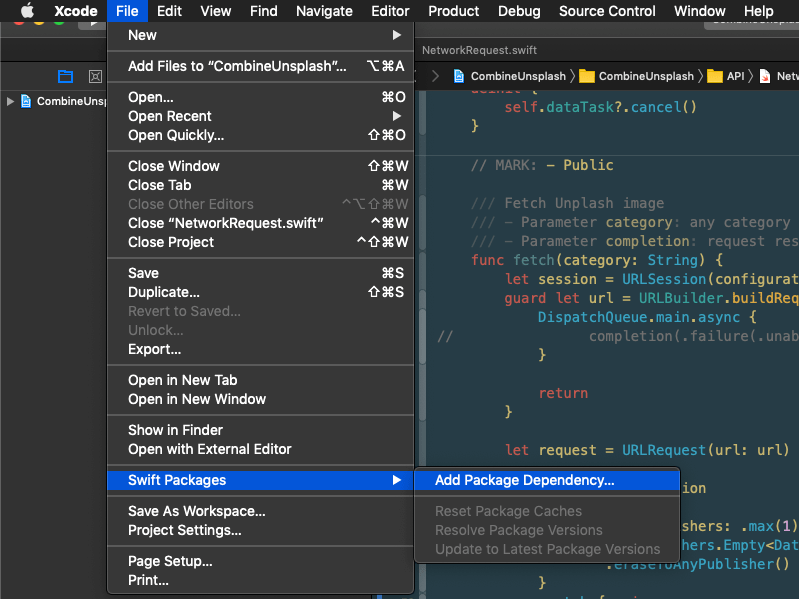799x599 pixels.
Task: Open the Debug menu
Action: click(x=519, y=11)
